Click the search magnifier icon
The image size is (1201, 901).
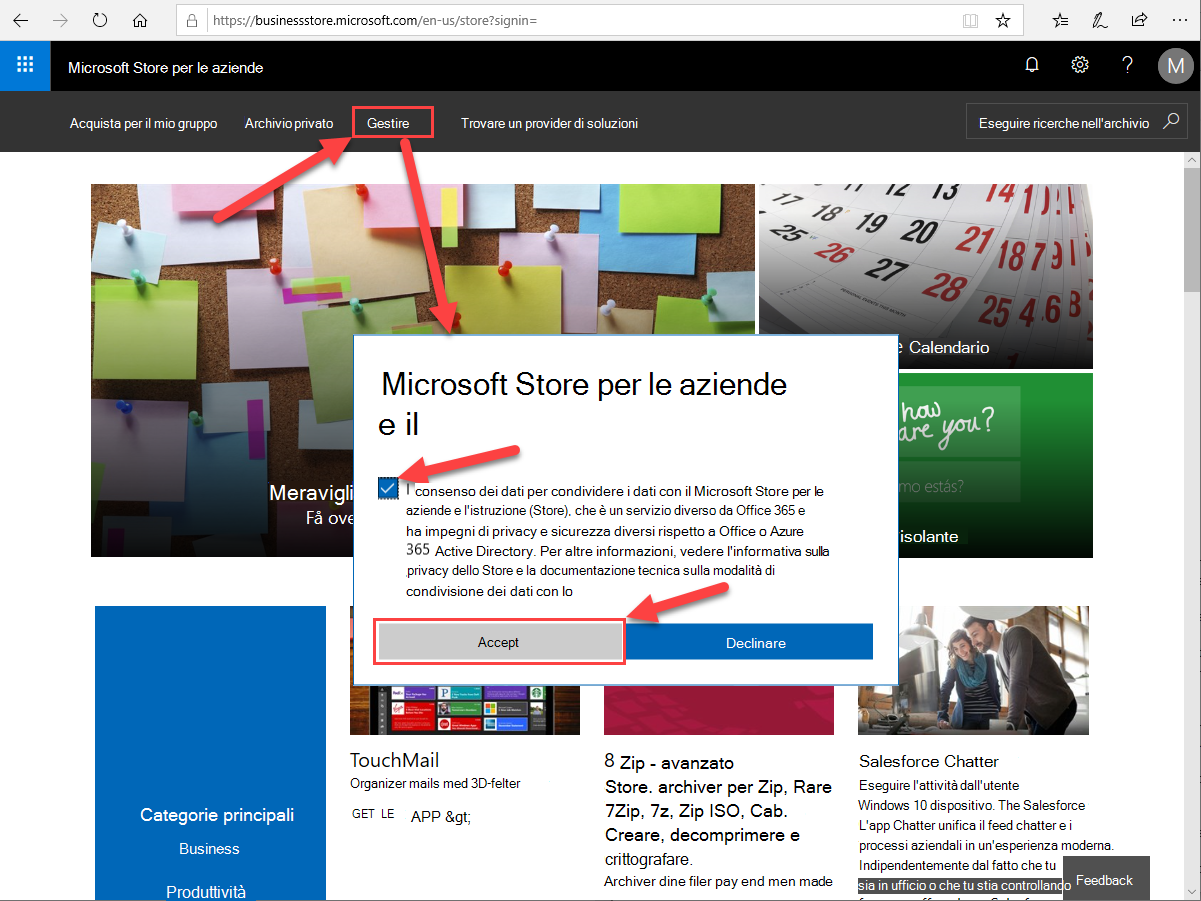coord(1170,120)
